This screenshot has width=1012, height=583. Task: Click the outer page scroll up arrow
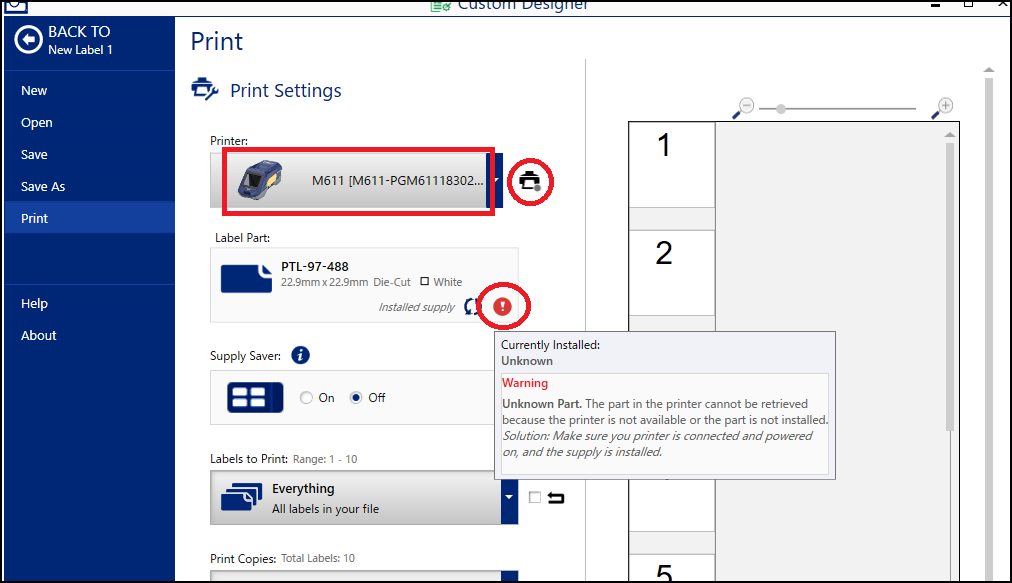[x=989, y=69]
